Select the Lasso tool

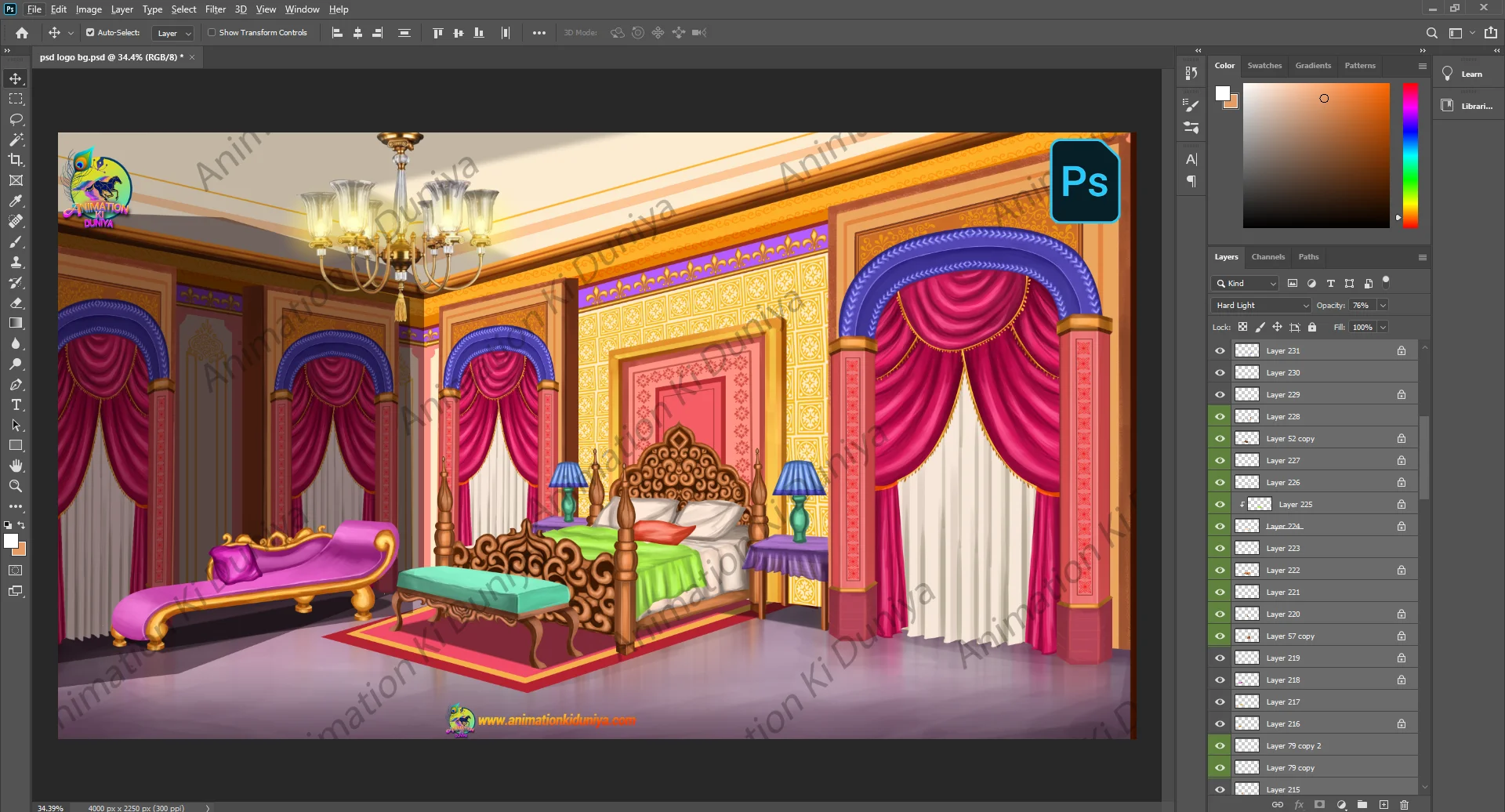16,119
